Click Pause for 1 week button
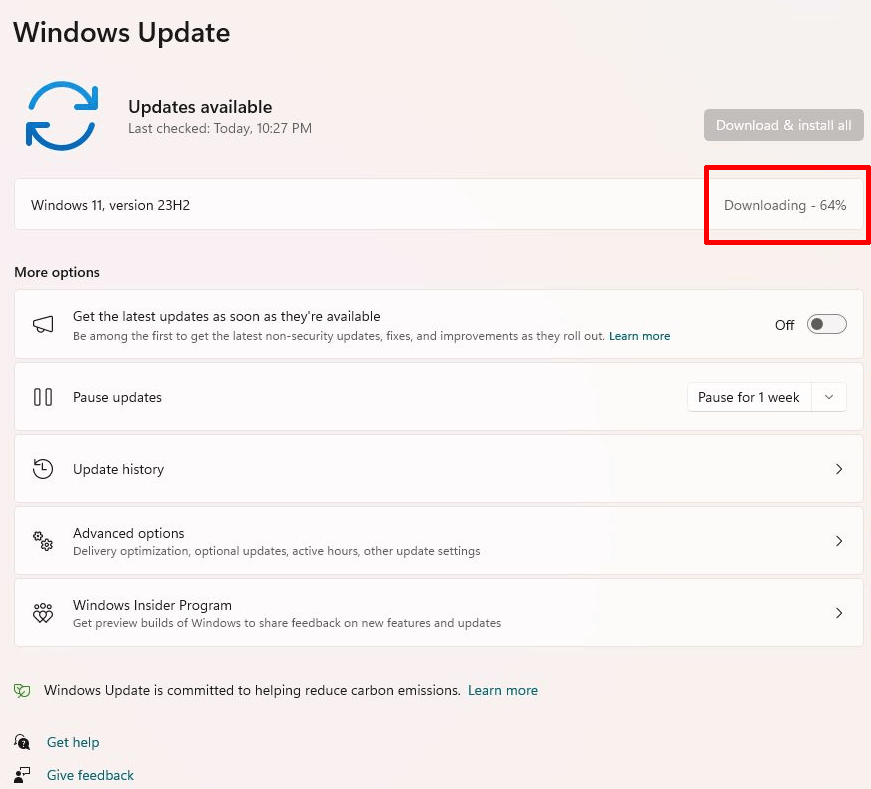This screenshot has height=789, width=871. pos(749,397)
